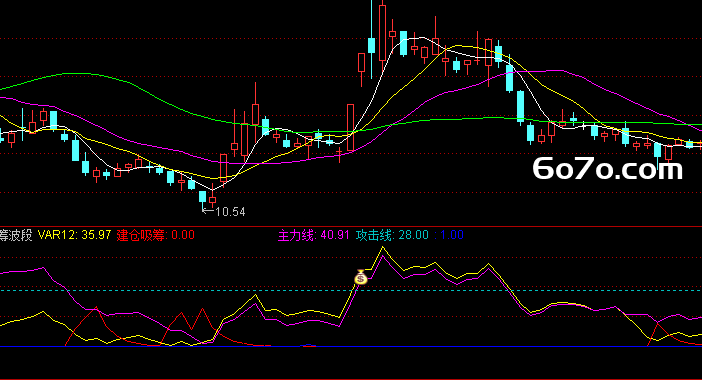Click the arrow beside the 10.54 low
Image resolution: width=702 pixels, height=380 pixels.
pos(207,210)
